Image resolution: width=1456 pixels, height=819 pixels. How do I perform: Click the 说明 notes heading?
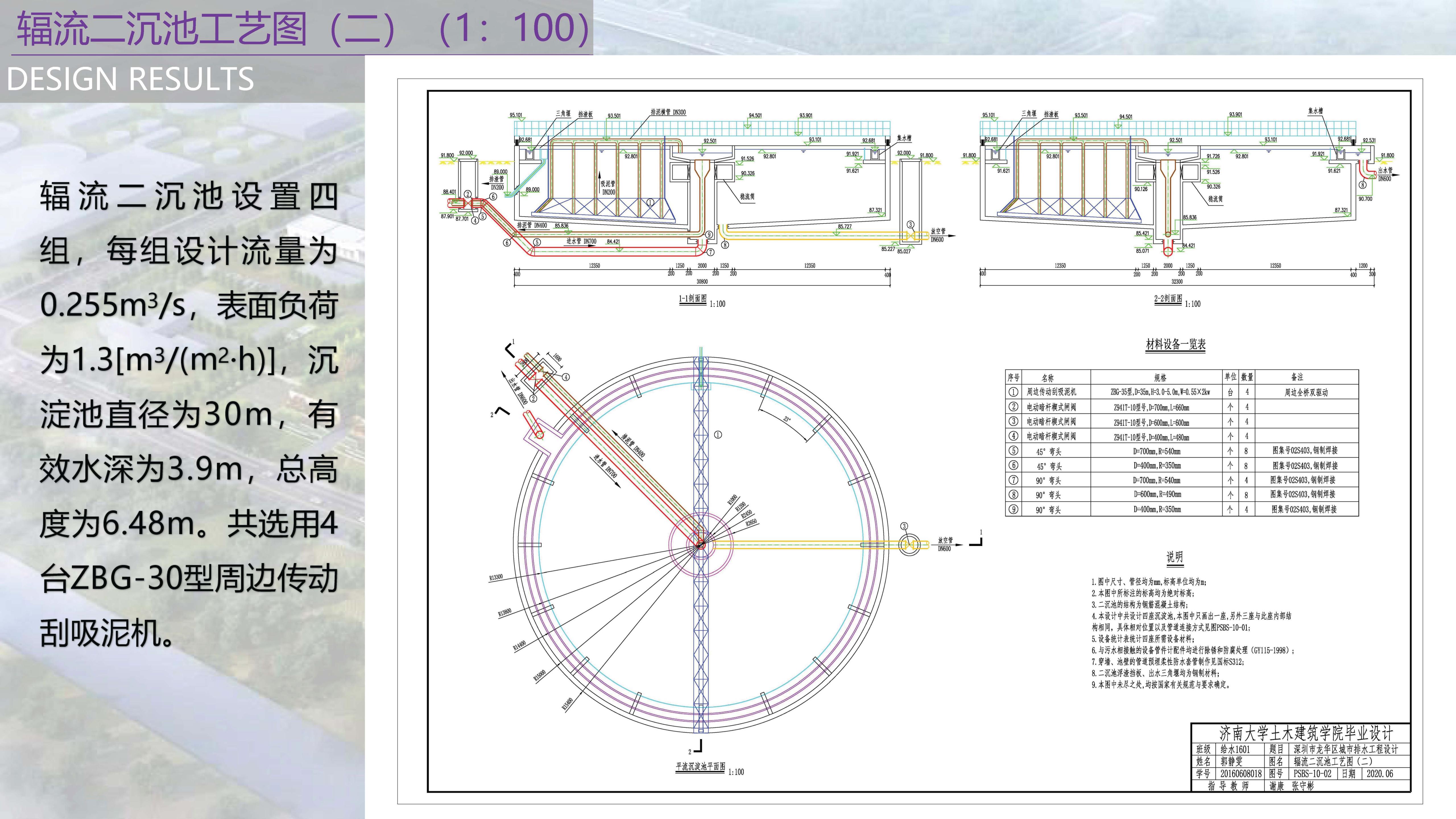[x=1174, y=557]
